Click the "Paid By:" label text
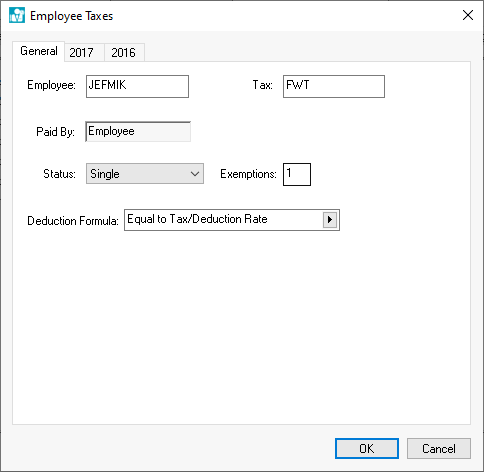484x472 pixels. [55, 132]
